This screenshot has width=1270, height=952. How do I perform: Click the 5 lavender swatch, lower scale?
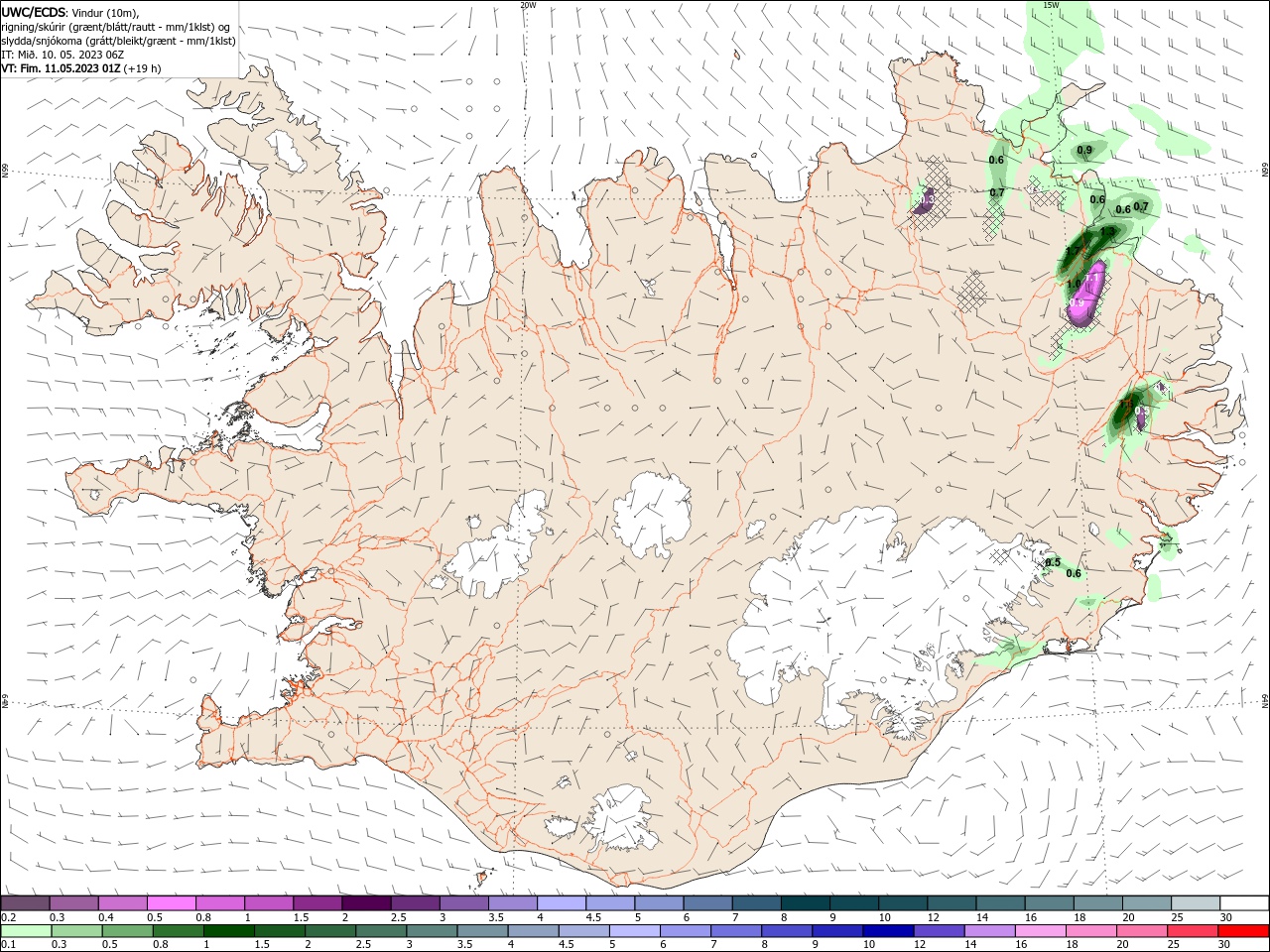[633, 931]
